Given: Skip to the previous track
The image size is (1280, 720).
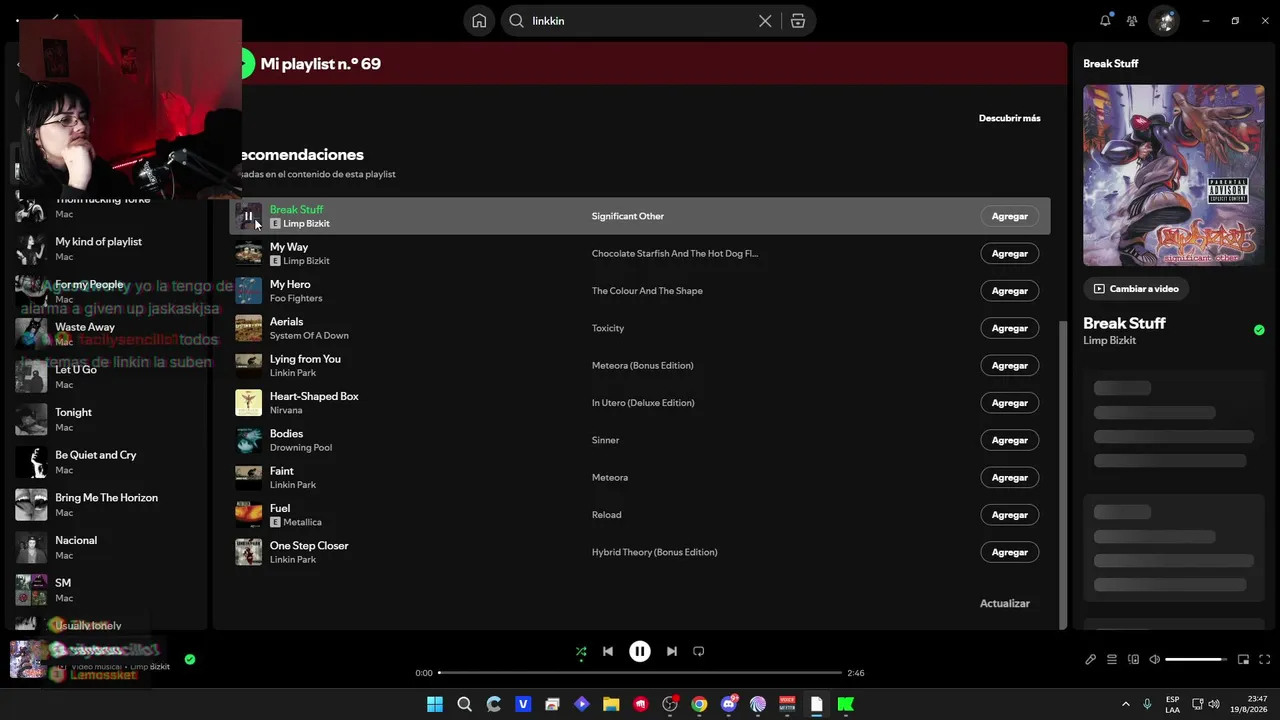Looking at the screenshot, I should click(608, 651).
